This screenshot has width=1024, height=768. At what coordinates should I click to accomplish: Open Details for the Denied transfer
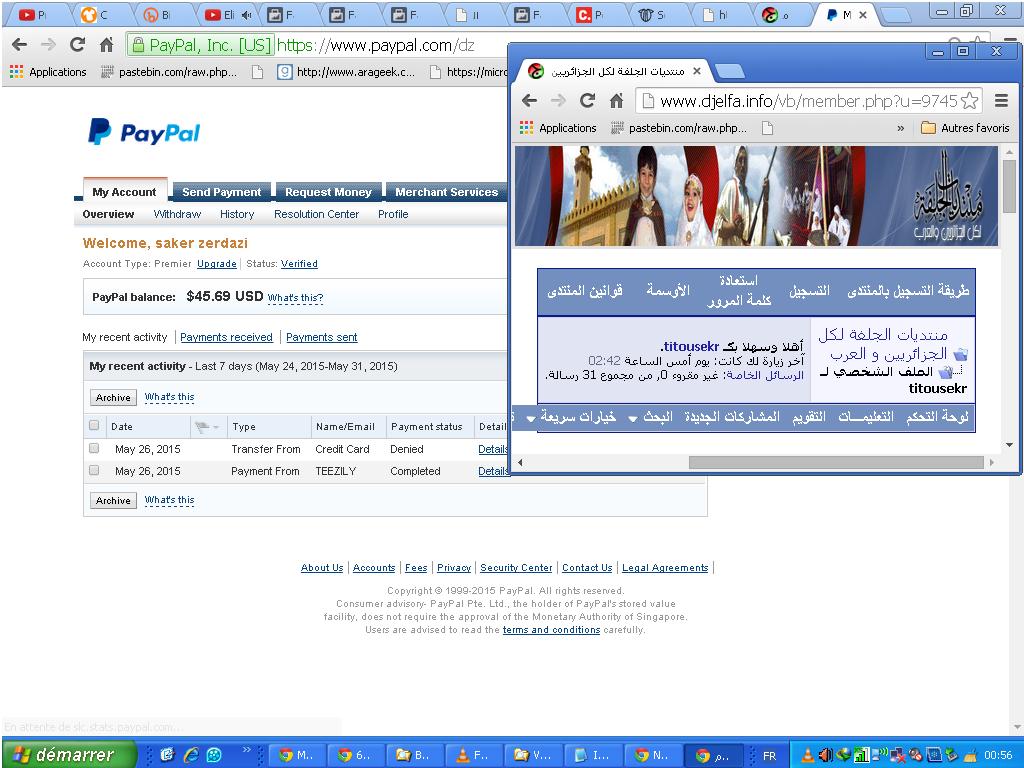[492, 449]
